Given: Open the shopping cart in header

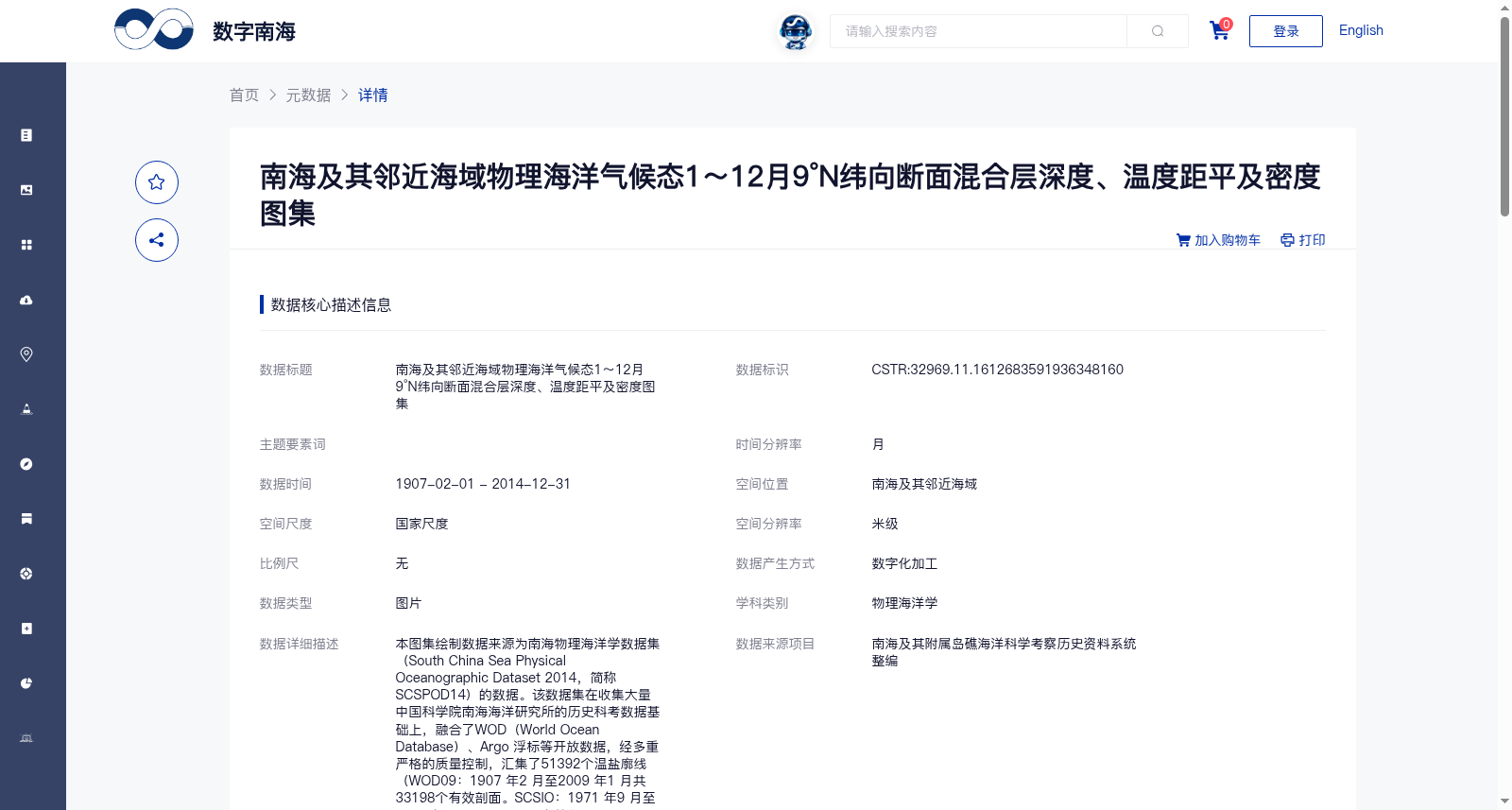Looking at the screenshot, I should [x=1220, y=30].
